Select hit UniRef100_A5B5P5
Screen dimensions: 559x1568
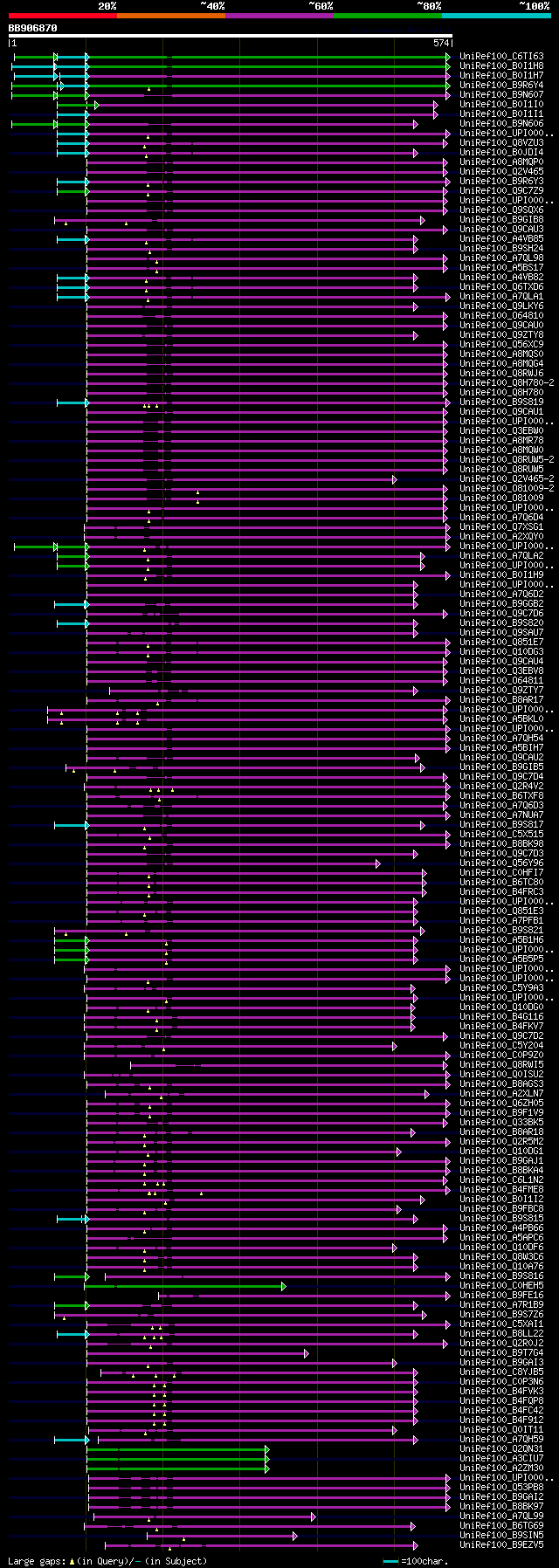501,959
